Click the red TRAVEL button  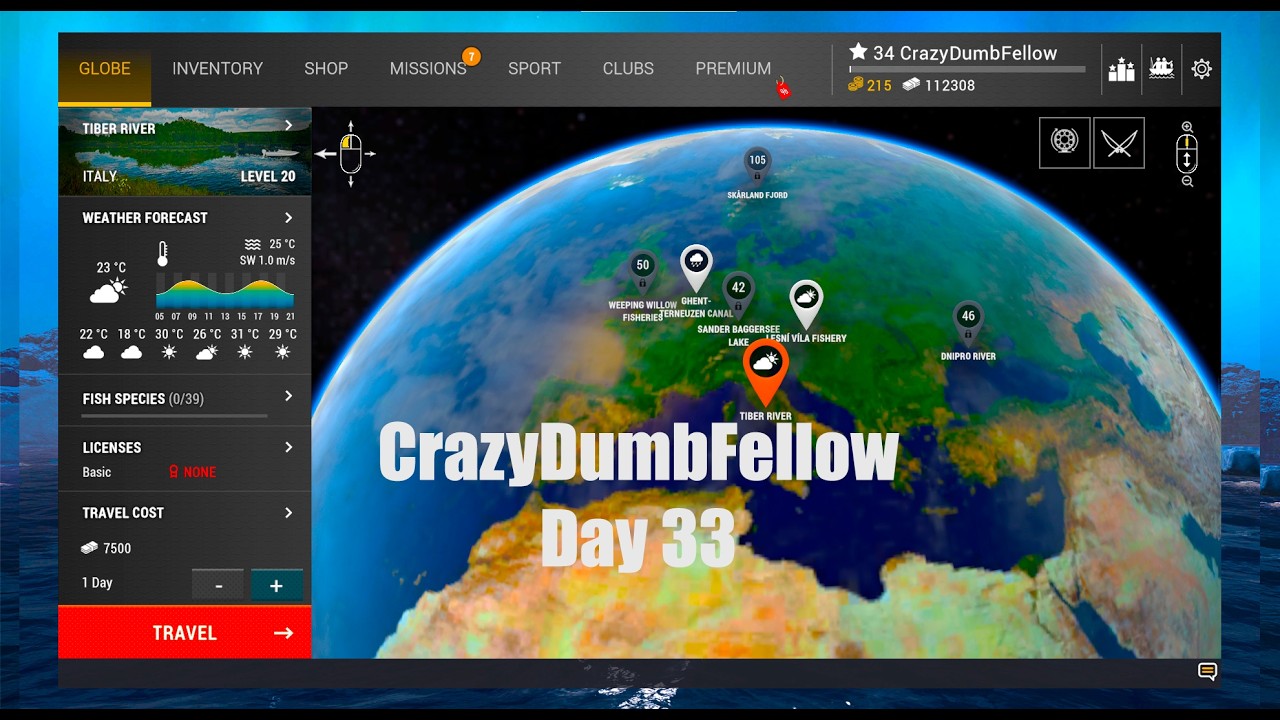185,633
